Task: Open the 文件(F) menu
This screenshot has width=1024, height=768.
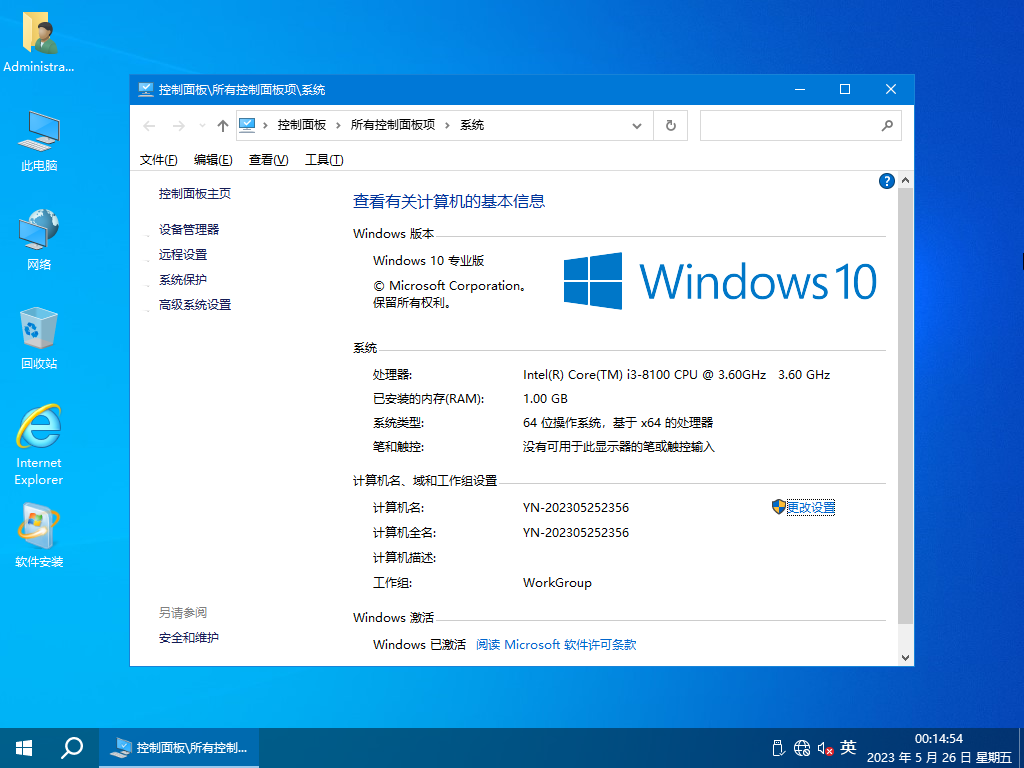Action: pyautogui.click(x=158, y=160)
